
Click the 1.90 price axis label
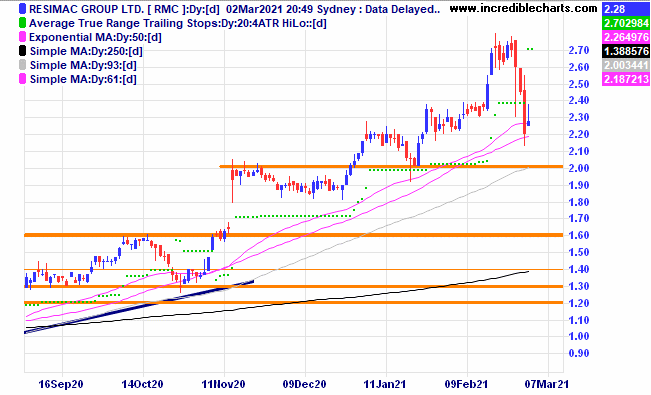point(579,185)
